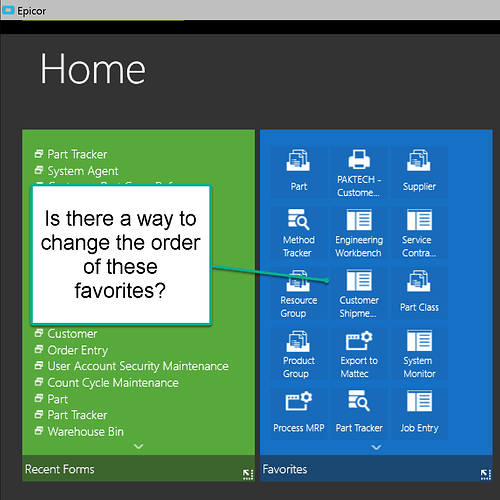This screenshot has width=500, height=500.
Task: Open Count Cycle Maintenance recent form
Action: tap(107, 383)
